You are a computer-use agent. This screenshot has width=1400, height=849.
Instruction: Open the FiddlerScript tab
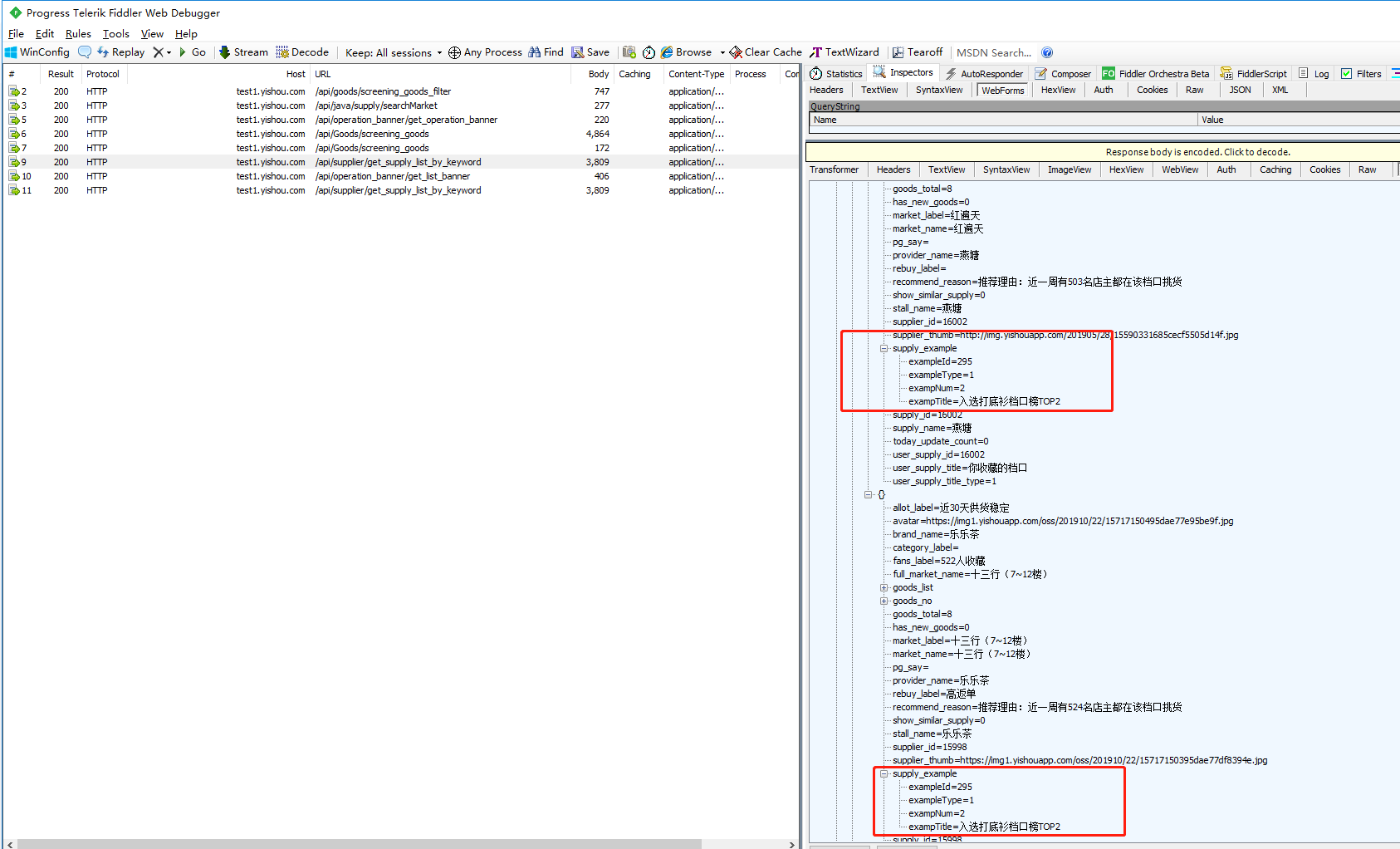click(1254, 74)
